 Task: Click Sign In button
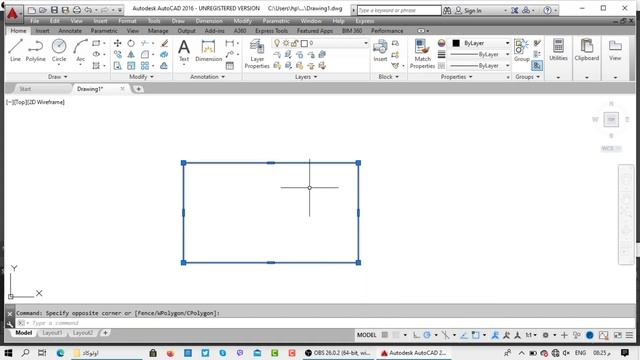(x=469, y=10)
